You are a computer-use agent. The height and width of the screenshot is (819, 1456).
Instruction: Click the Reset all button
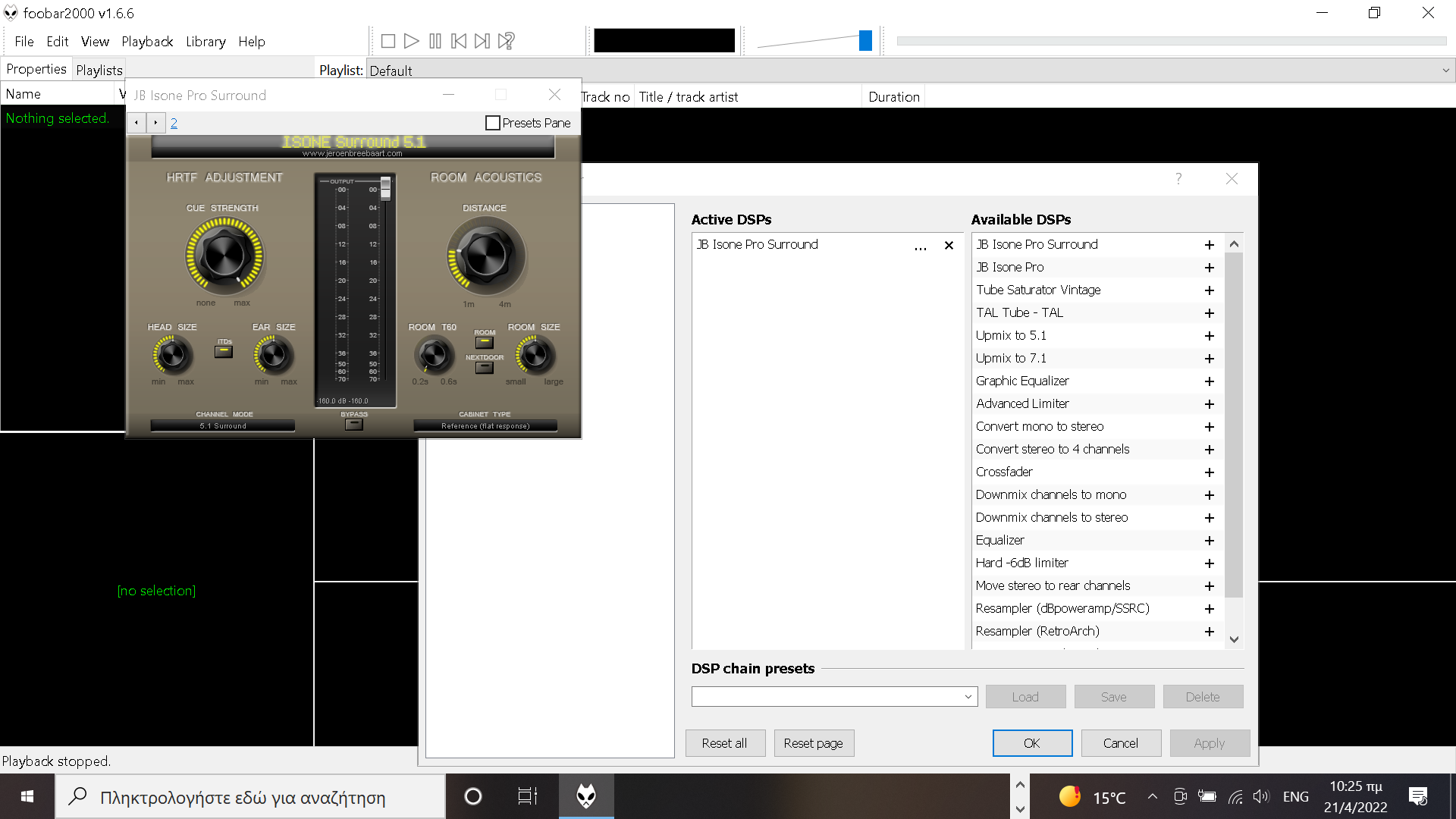tap(724, 743)
